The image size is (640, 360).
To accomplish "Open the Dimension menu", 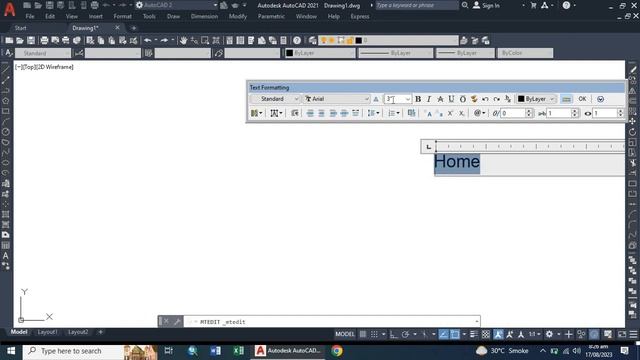I will click(x=204, y=17).
